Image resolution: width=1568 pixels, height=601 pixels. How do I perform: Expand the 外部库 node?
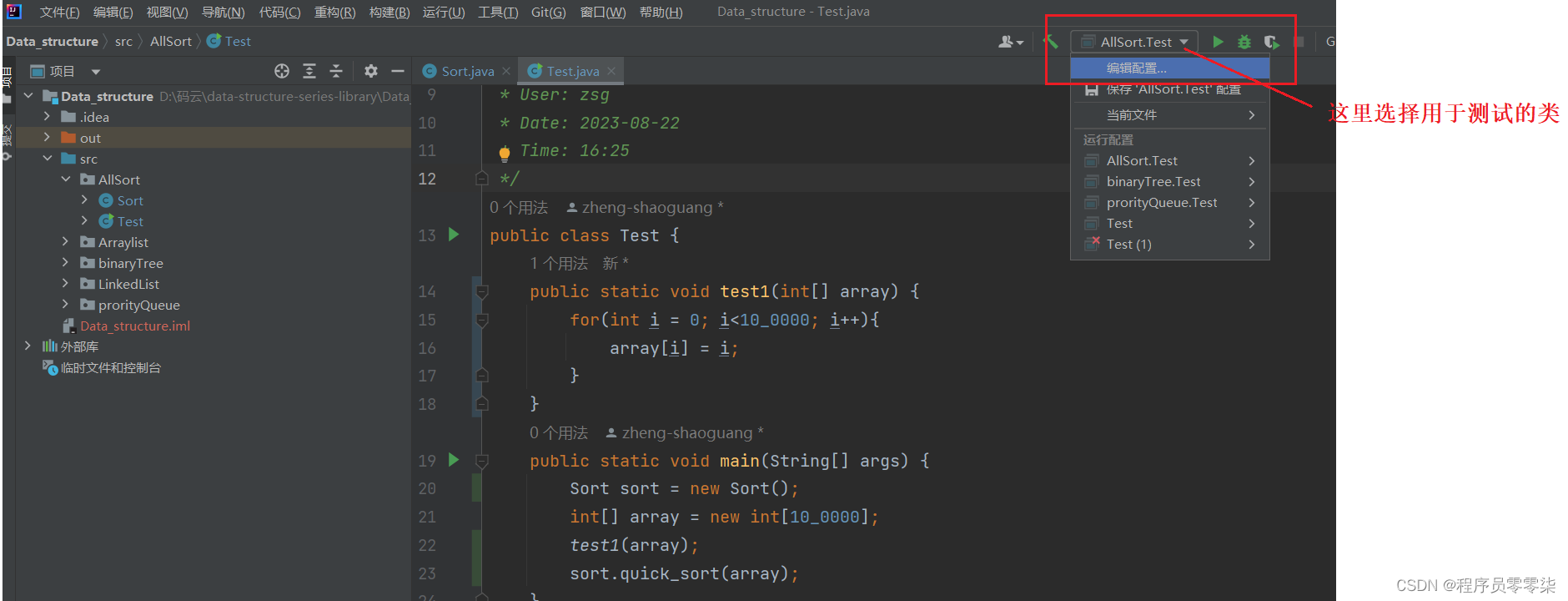point(28,346)
